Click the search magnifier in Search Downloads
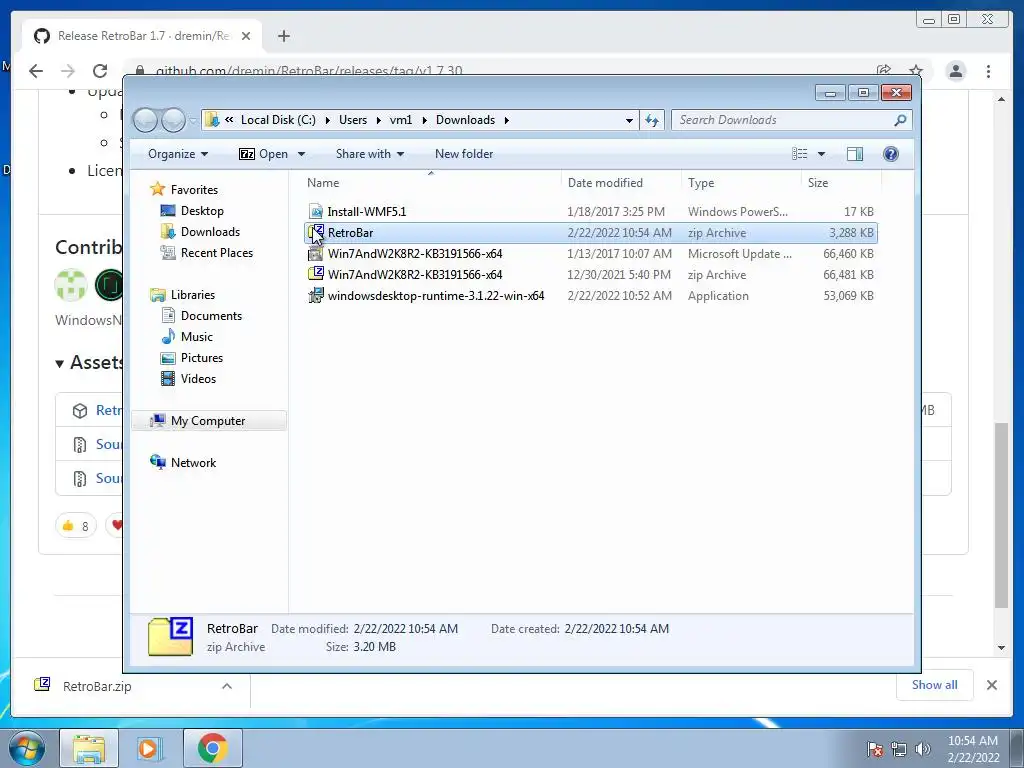Screen dimensions: 1024x768 [x=900, y=120]
